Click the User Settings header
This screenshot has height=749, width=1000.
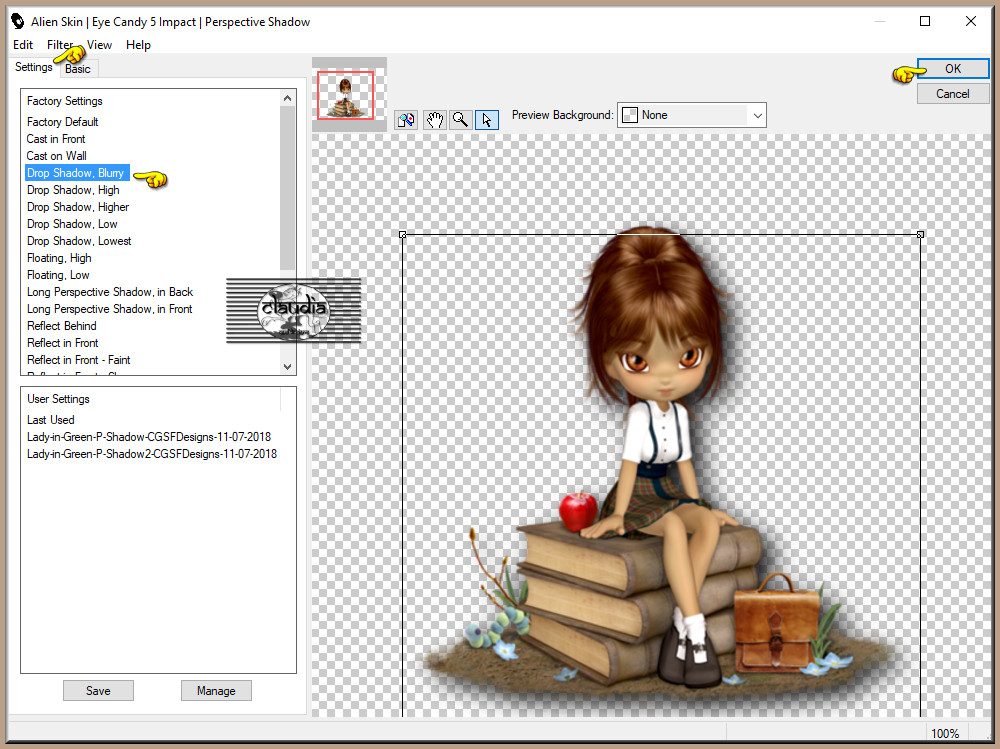click(x=58, y=399)
